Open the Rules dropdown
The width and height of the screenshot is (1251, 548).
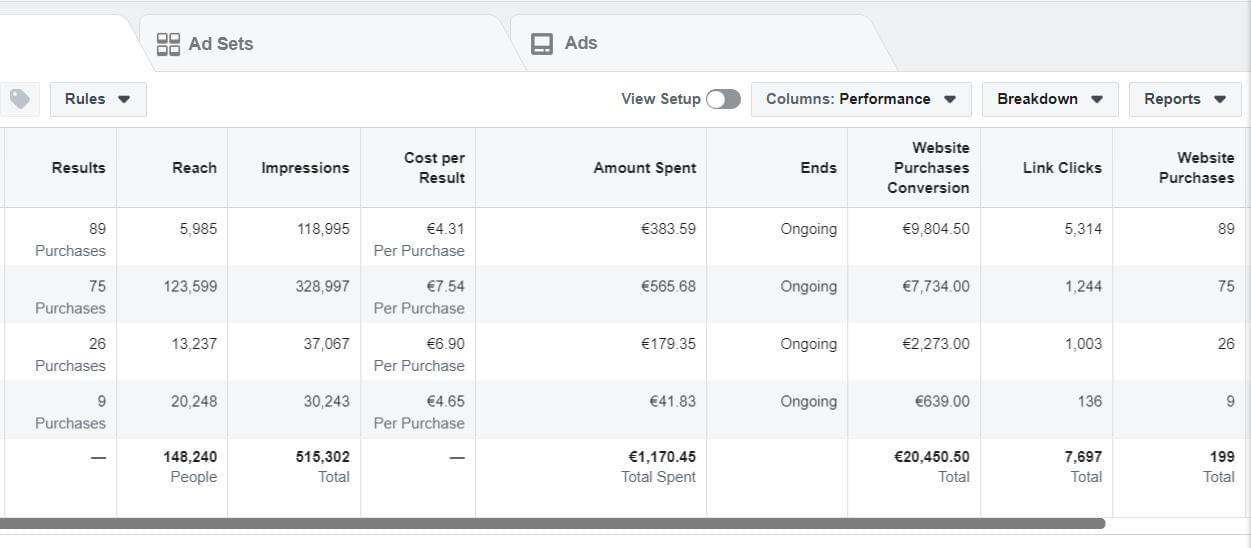[x=98, y=99]
